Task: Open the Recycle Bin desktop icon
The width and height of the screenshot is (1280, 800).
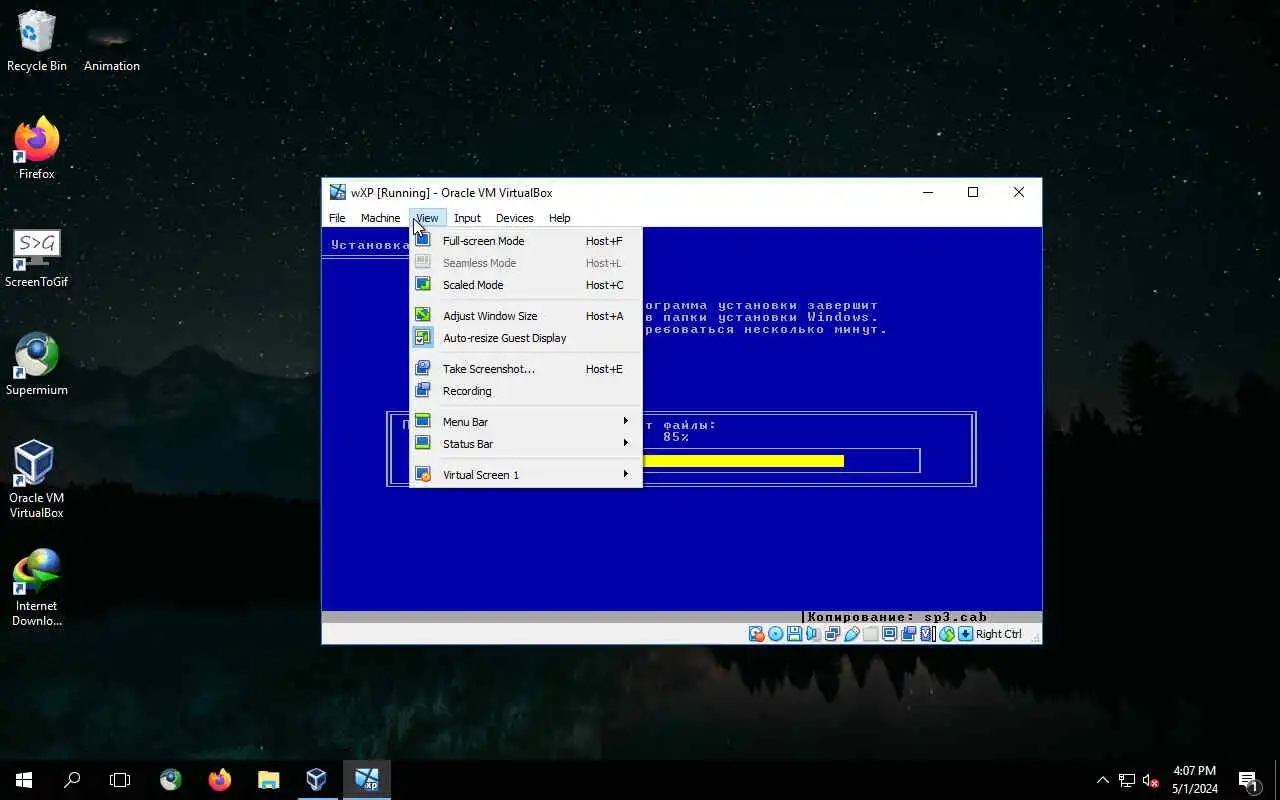Action: [37, 41]
